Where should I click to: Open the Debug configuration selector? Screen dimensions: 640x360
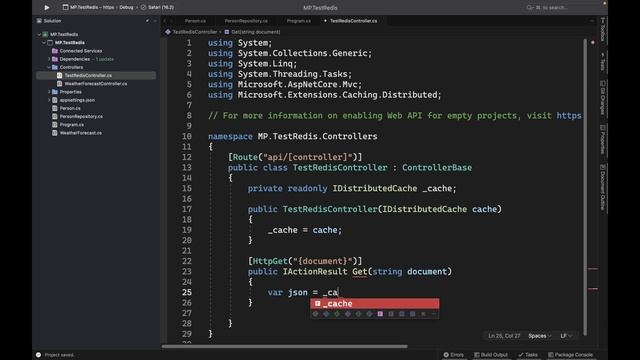pos(126,7)
